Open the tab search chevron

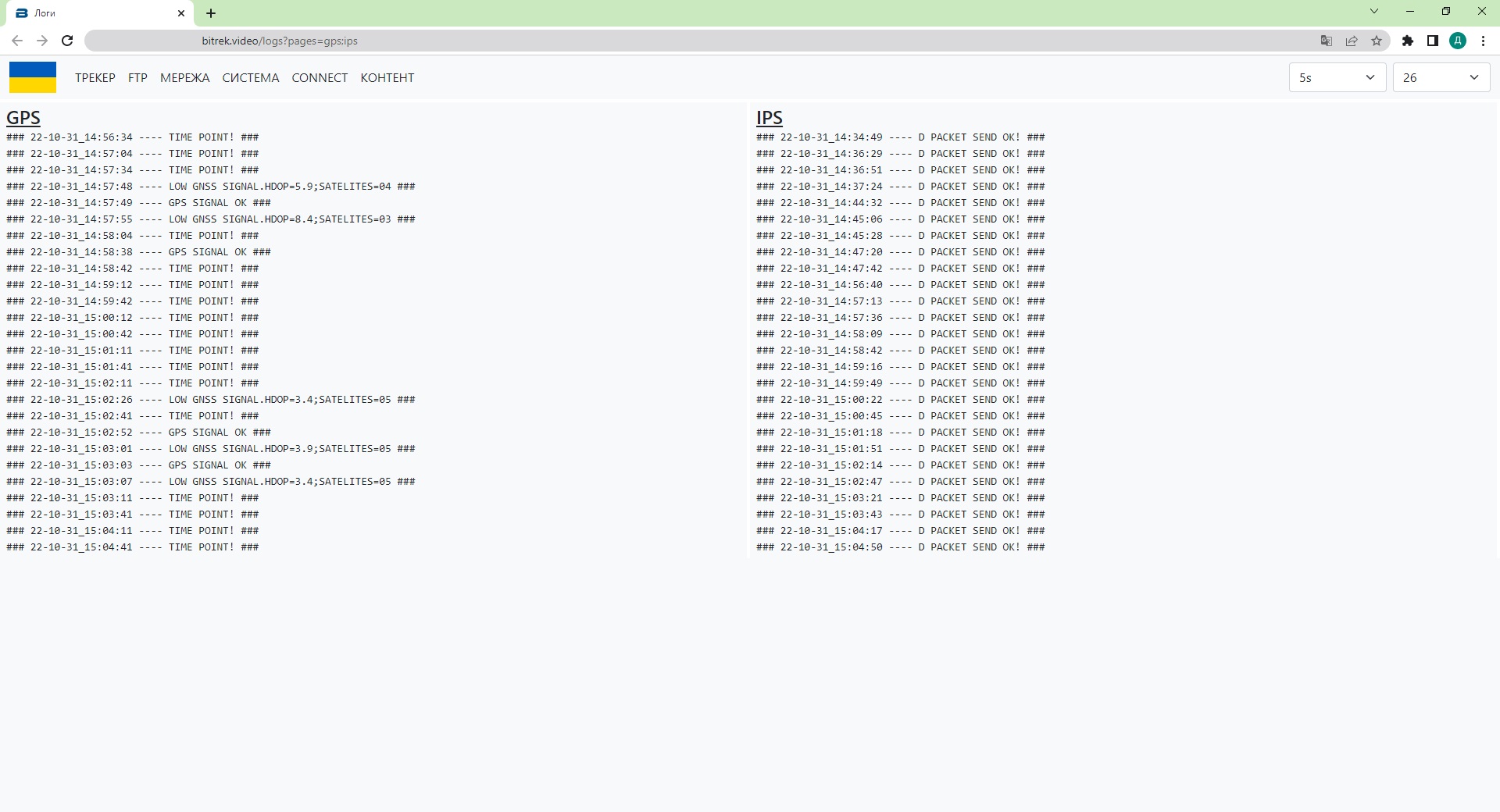point(1374,12)
